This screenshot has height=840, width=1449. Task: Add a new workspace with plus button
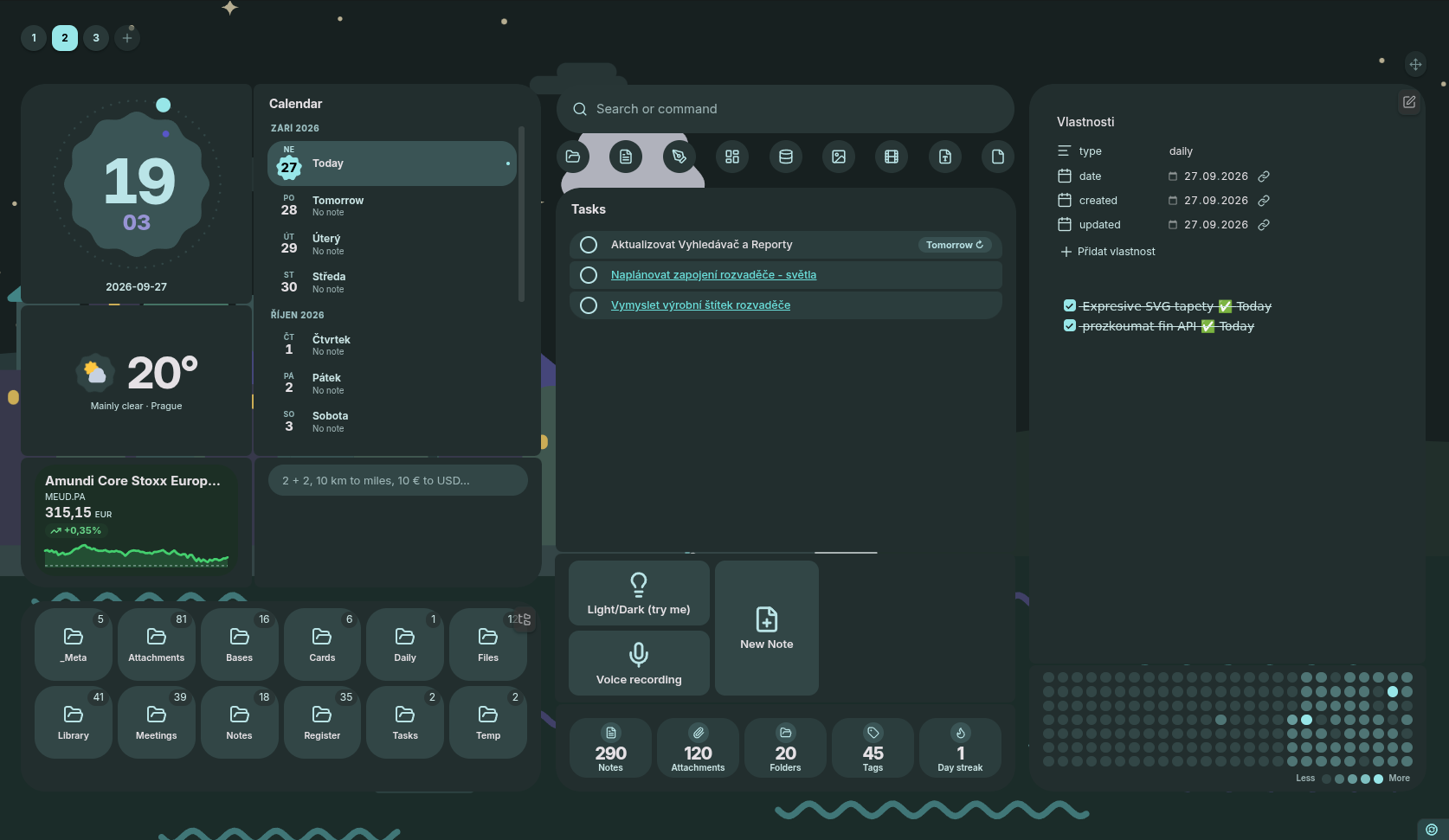(x=127, y=38)
